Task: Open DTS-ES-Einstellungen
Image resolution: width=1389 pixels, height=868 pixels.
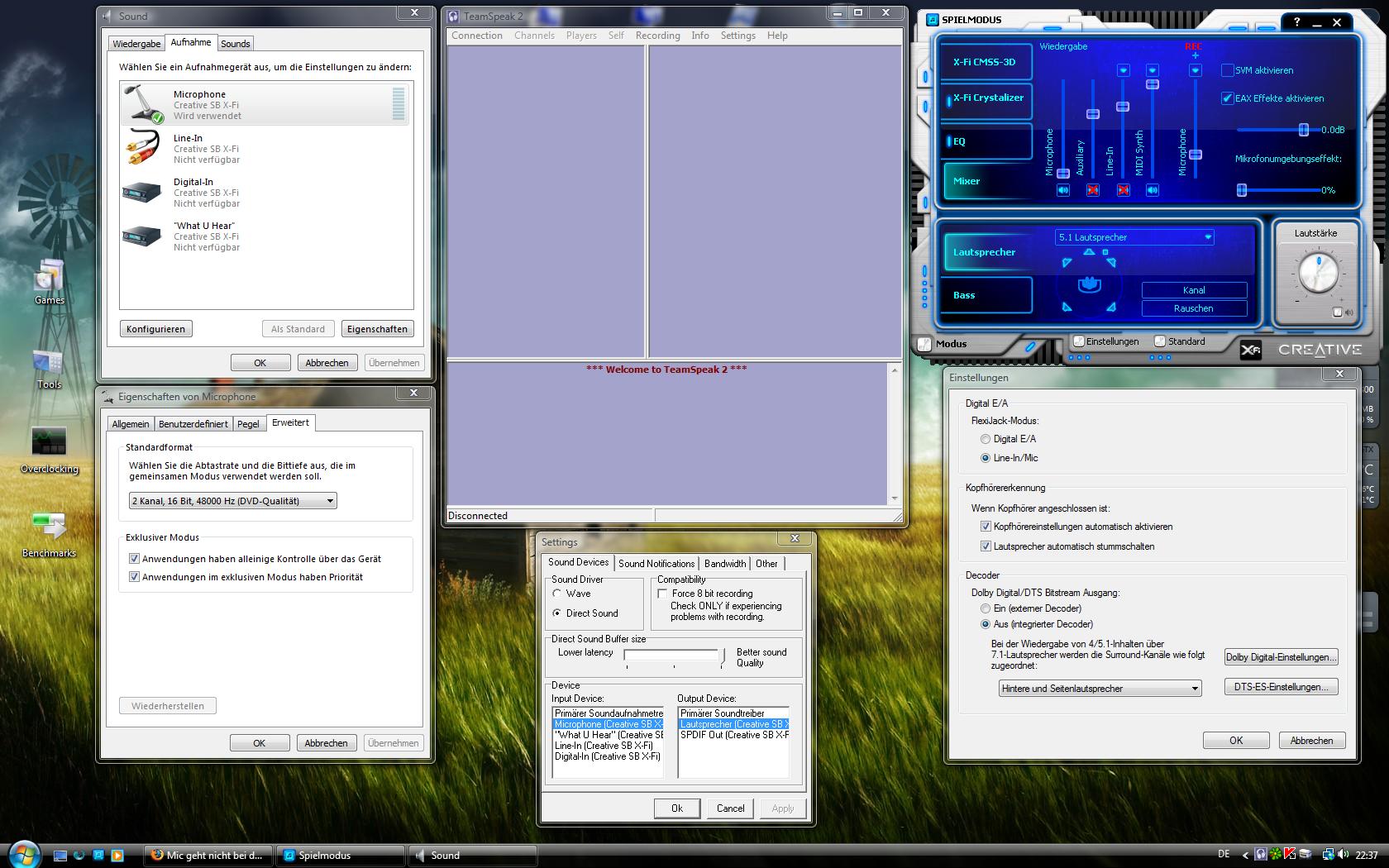Action: tap(1281, 687)
